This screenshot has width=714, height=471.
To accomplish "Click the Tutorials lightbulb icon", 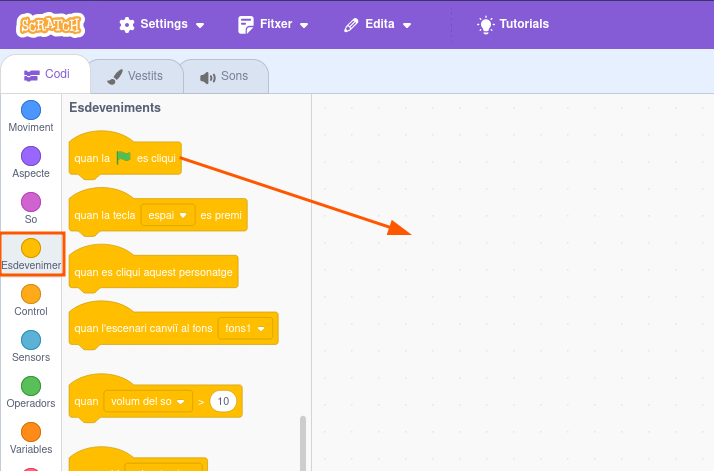I will [x=485, y=25].
